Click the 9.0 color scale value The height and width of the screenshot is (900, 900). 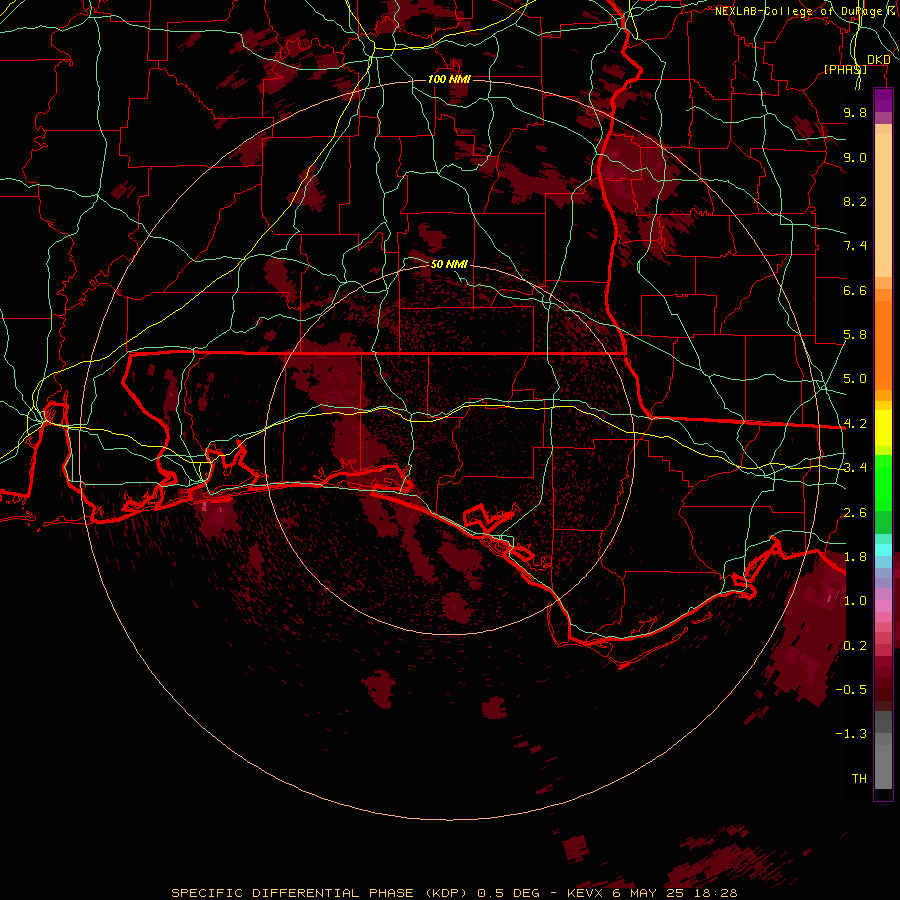855,157
